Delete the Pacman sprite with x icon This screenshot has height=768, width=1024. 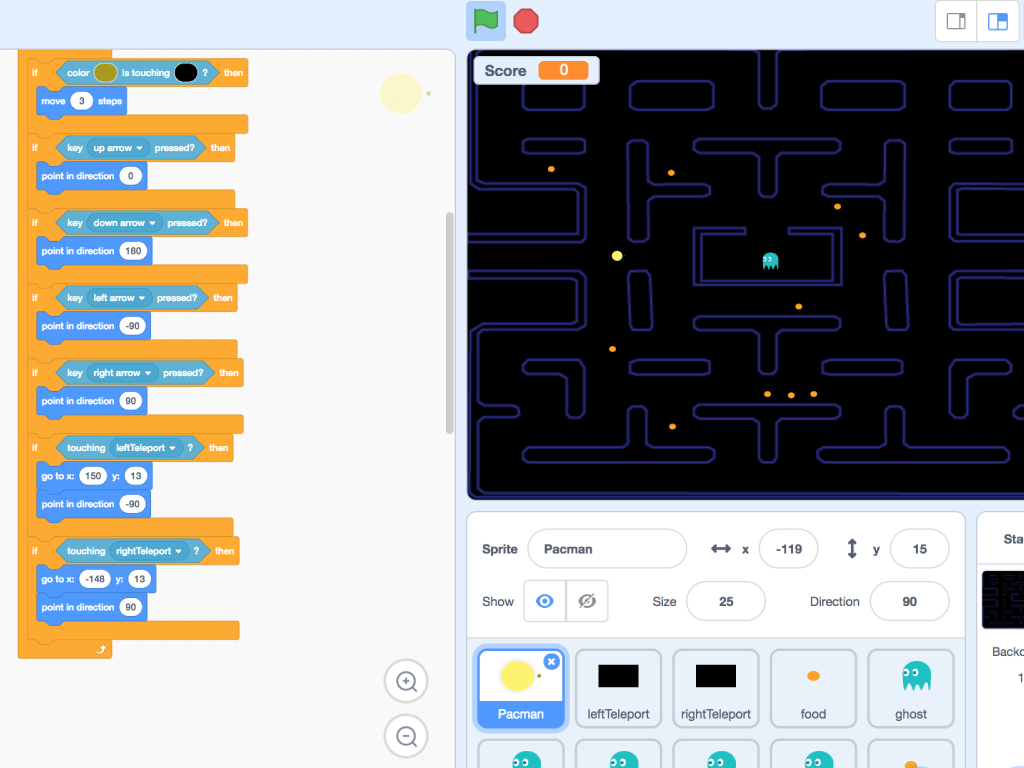[551, 662]
